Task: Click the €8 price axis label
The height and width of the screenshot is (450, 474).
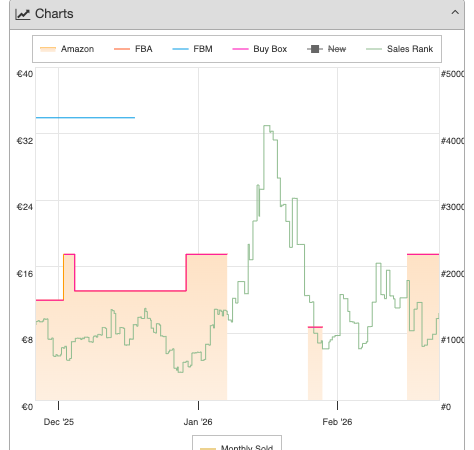Action: click(27, 340)
